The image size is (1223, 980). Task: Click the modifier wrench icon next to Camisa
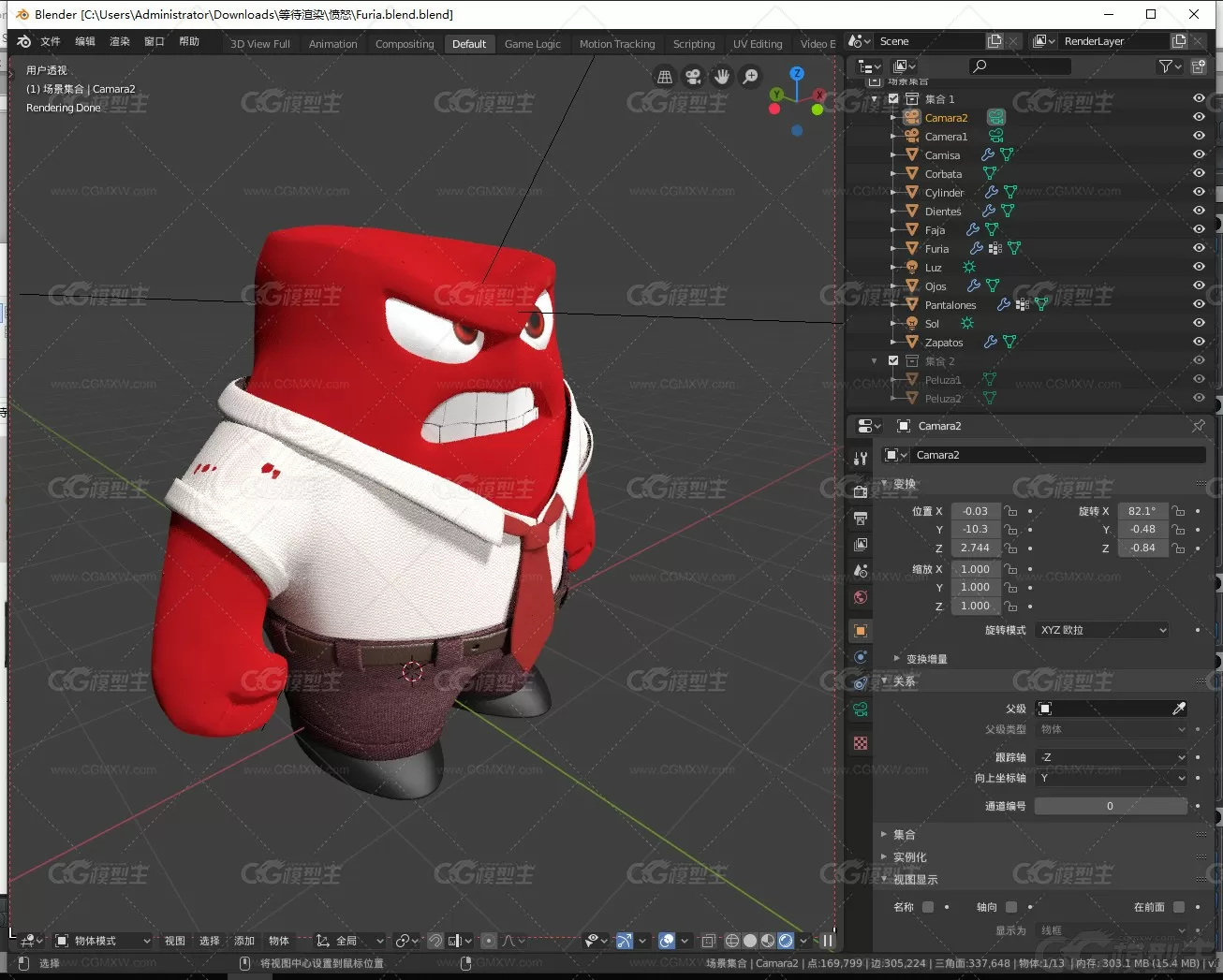988,154
